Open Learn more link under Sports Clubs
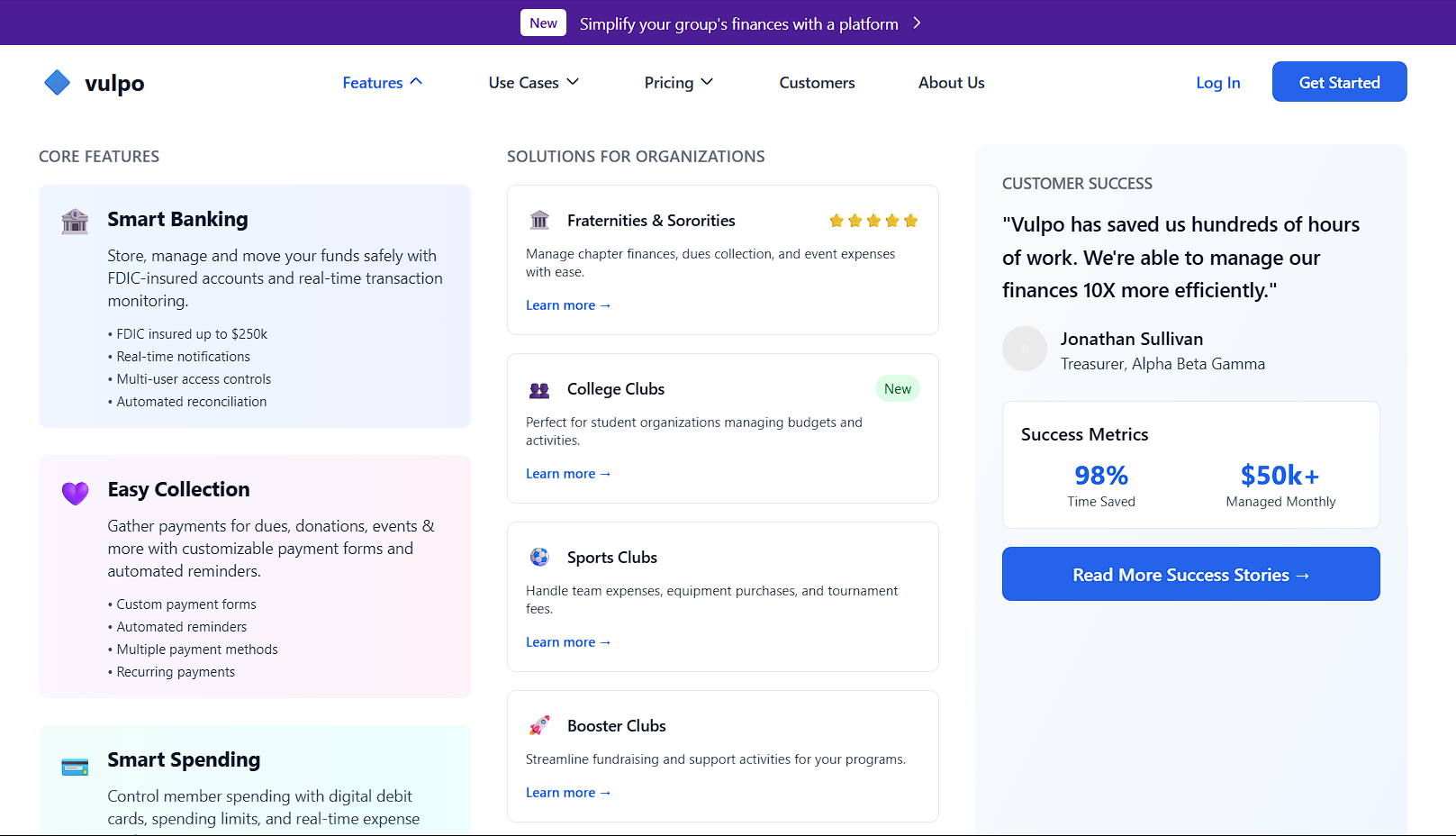1456x836 pixels. tap(568, 642)
